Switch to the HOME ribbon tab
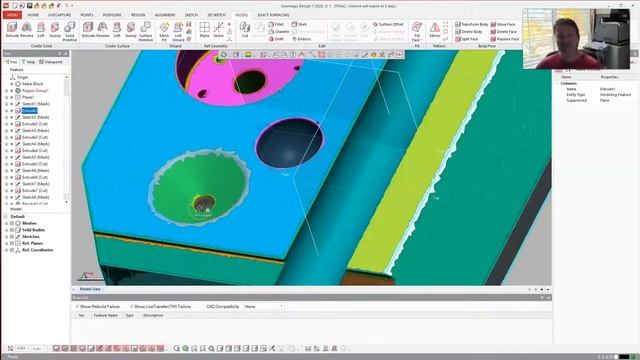Viewport: 640px width, 360px height. [33, 15]
